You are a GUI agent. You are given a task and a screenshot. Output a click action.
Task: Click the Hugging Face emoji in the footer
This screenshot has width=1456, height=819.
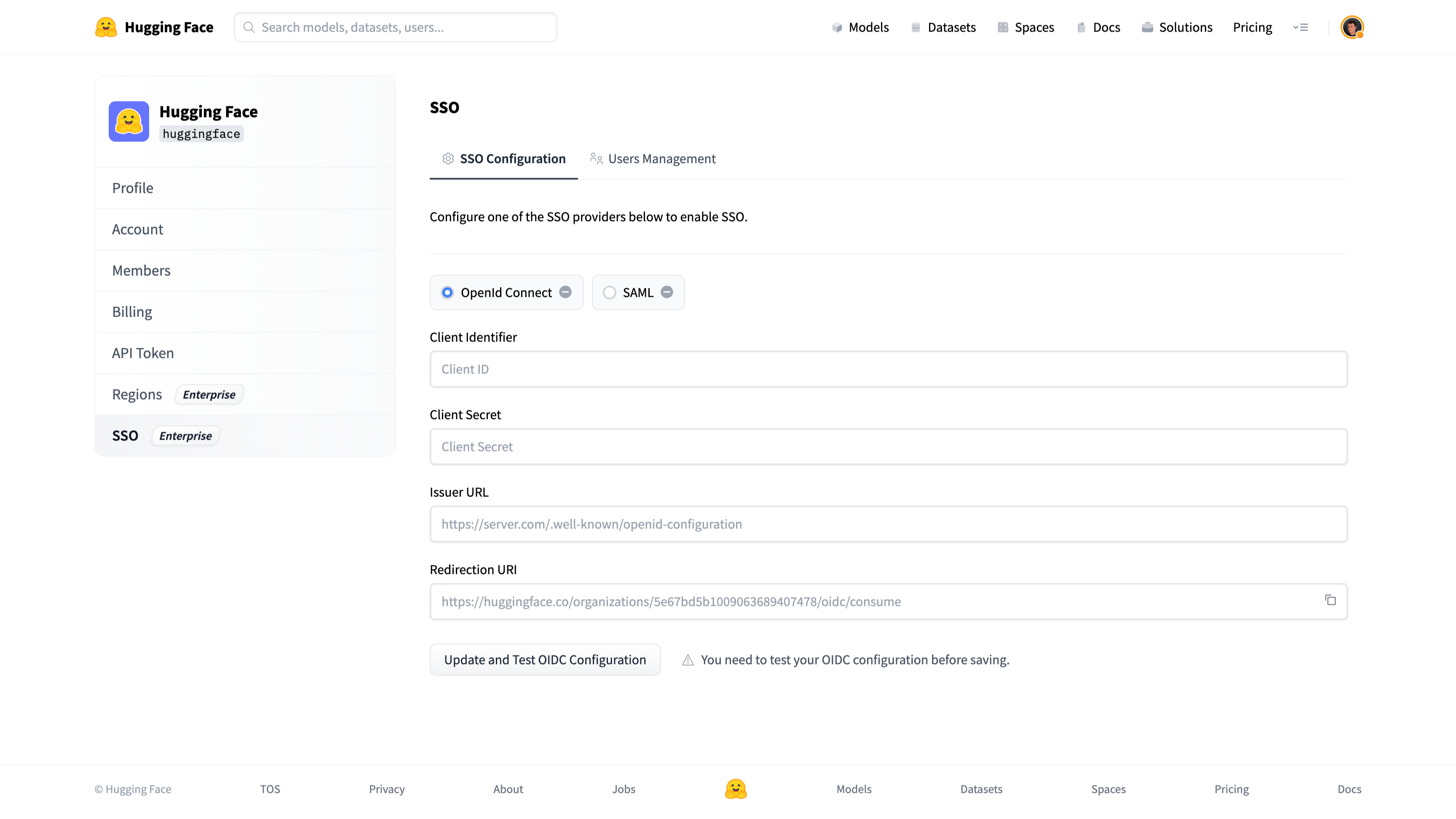tap(735, 789)
